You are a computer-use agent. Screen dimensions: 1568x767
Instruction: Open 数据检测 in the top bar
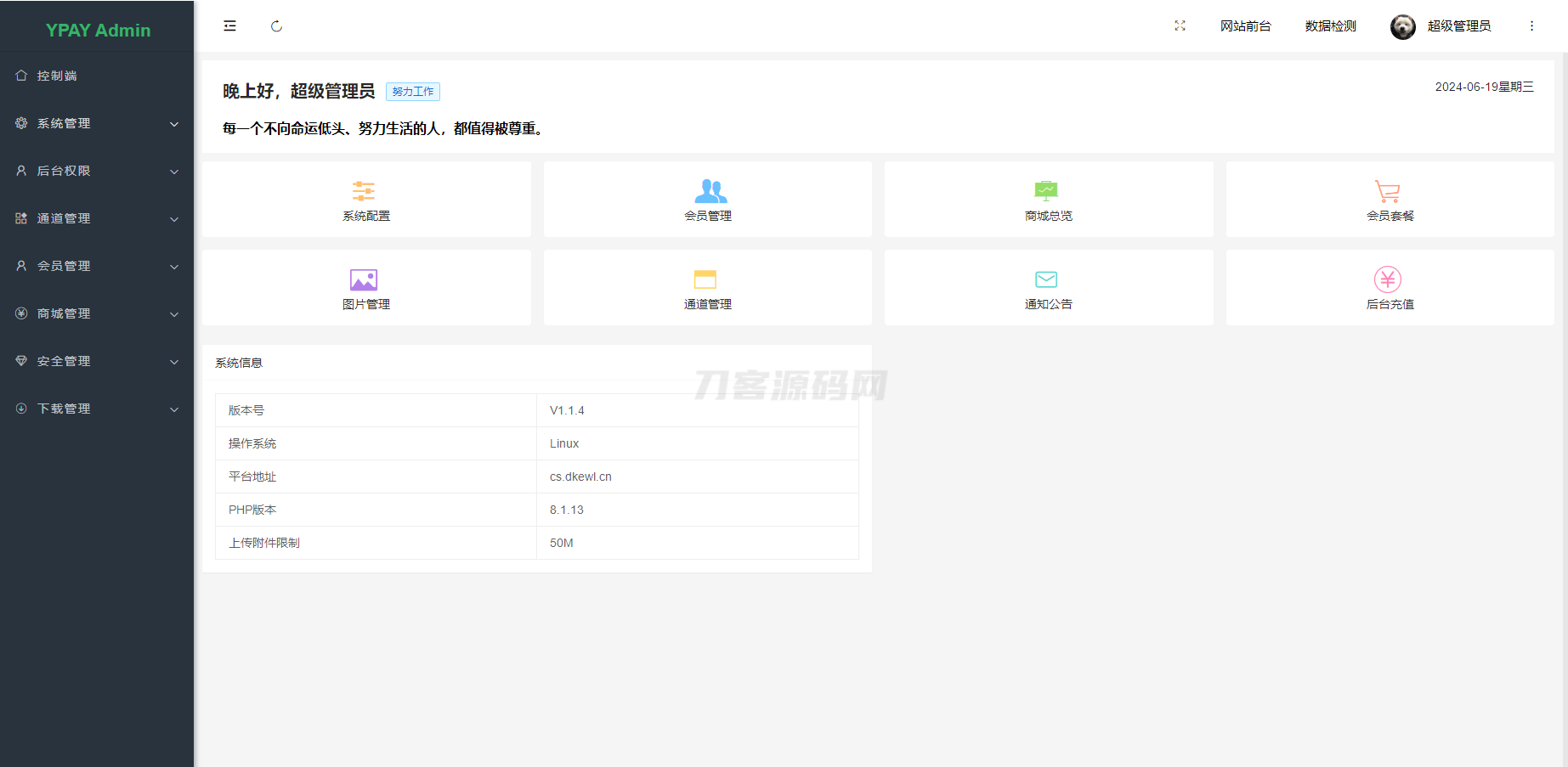(1330, 25)
